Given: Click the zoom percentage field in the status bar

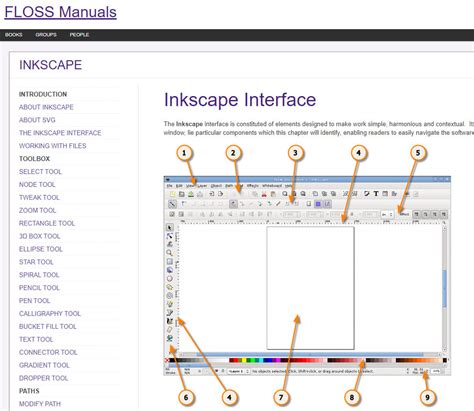Looking at the screenshot, I should click(436, 371).
